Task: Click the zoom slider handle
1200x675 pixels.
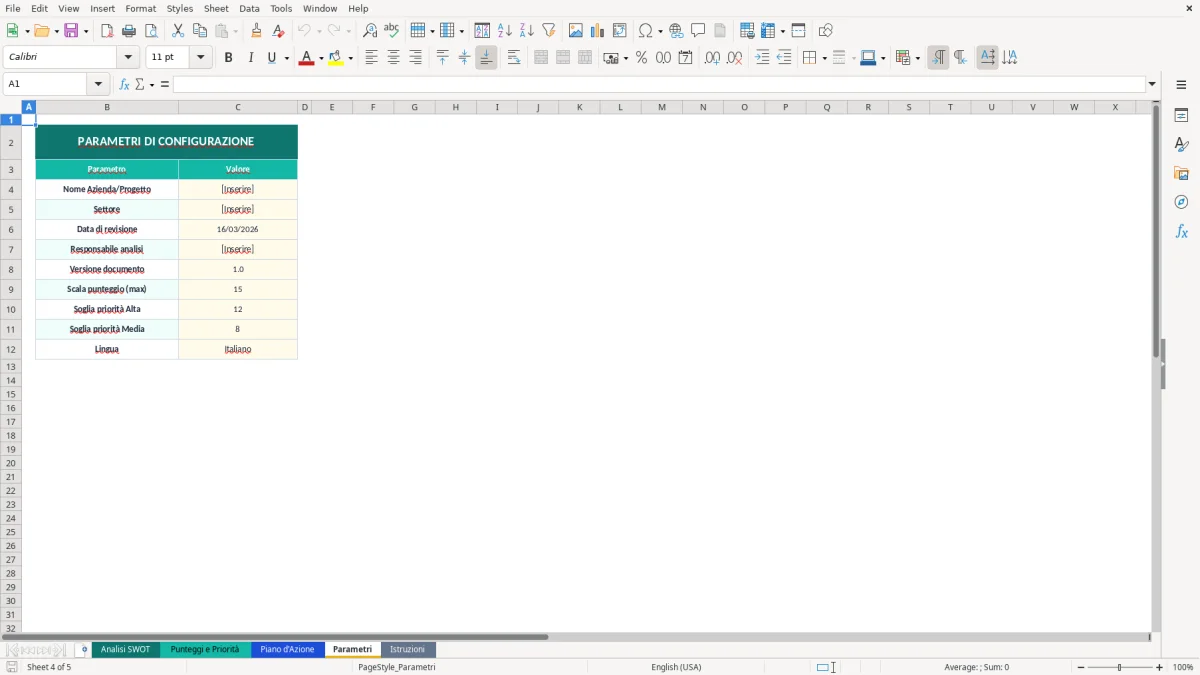Action: click(x=1120, y=667)
